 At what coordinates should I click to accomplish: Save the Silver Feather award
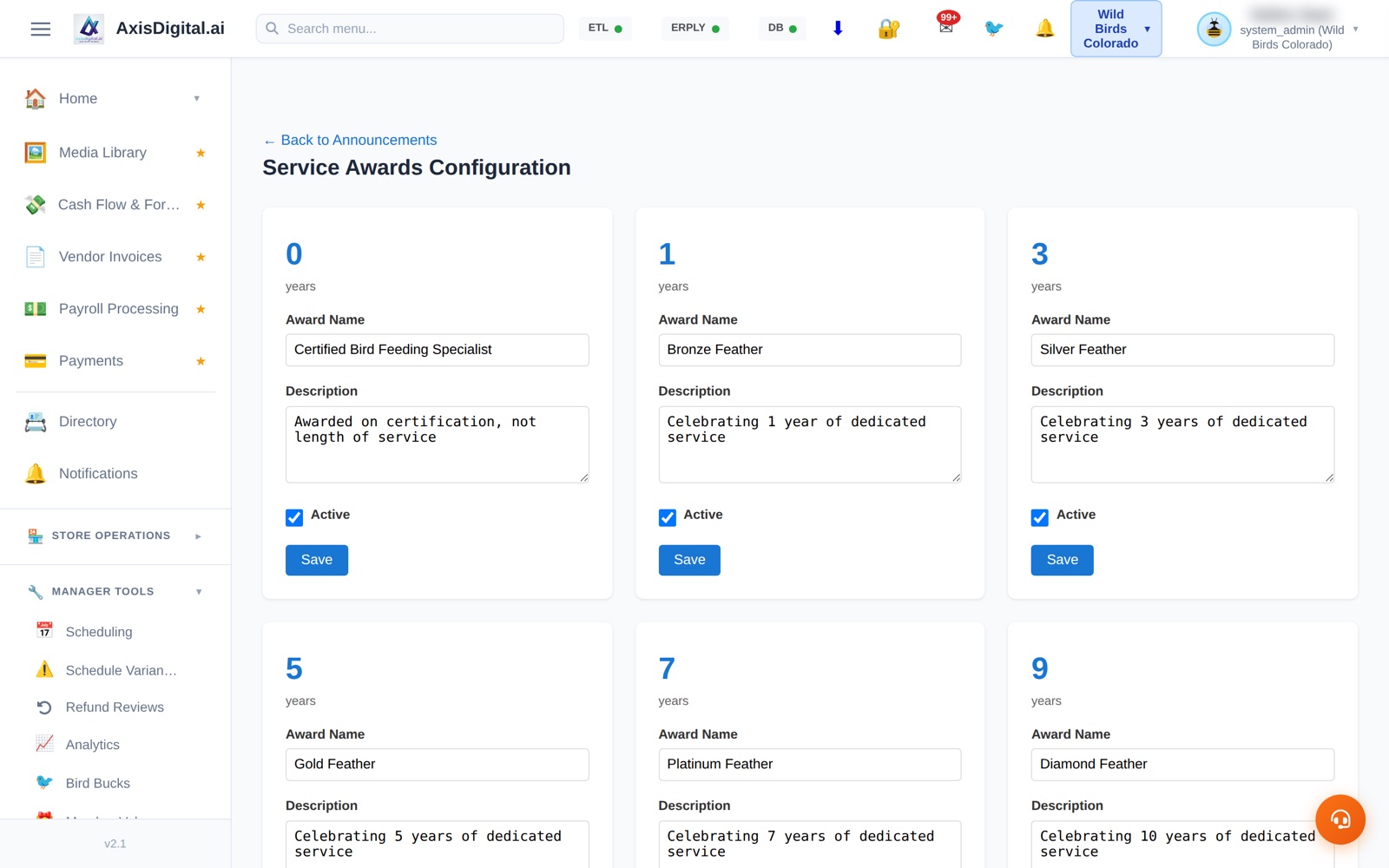1063,560
